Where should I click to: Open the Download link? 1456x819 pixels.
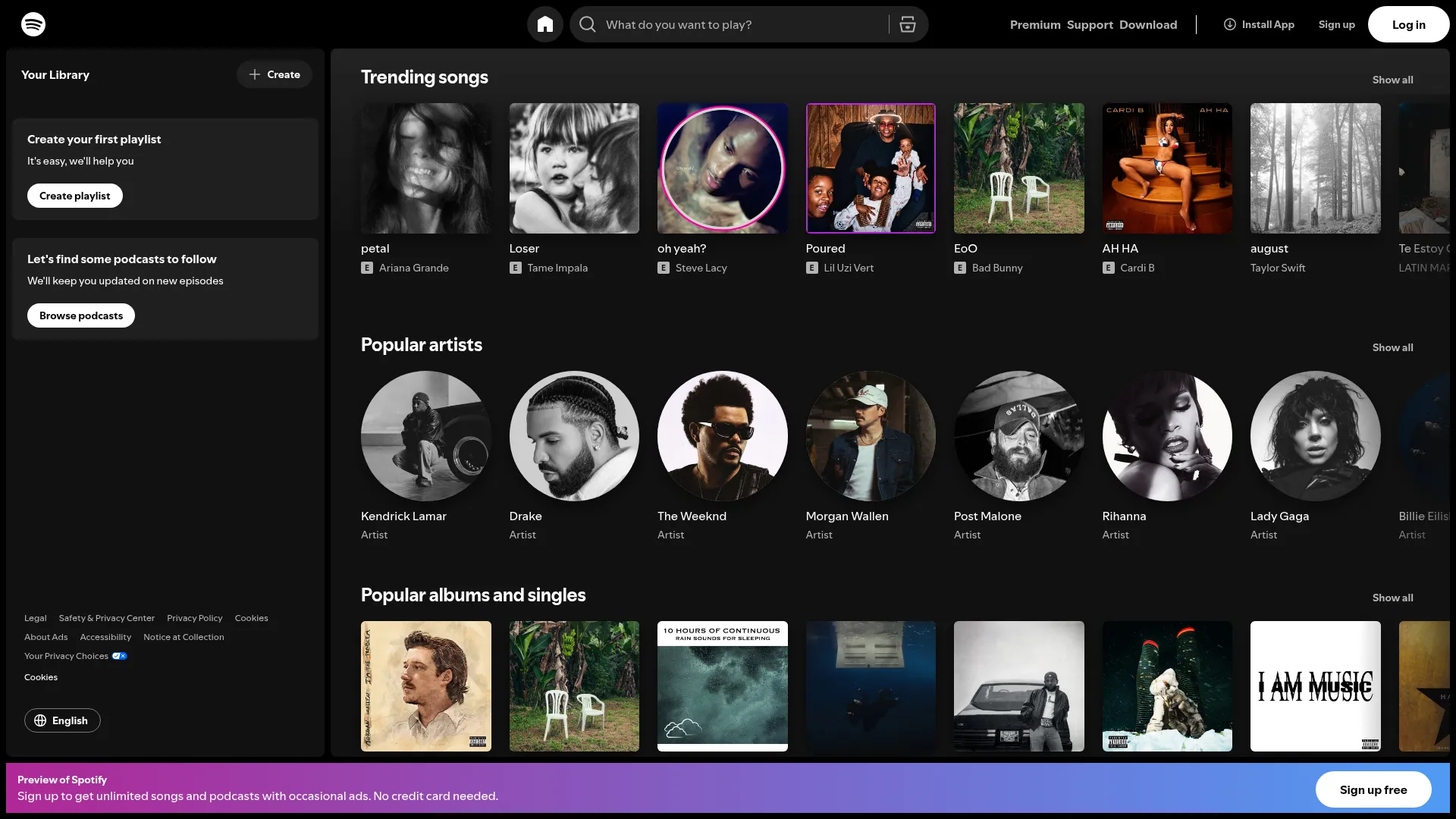pos(1148,24)
